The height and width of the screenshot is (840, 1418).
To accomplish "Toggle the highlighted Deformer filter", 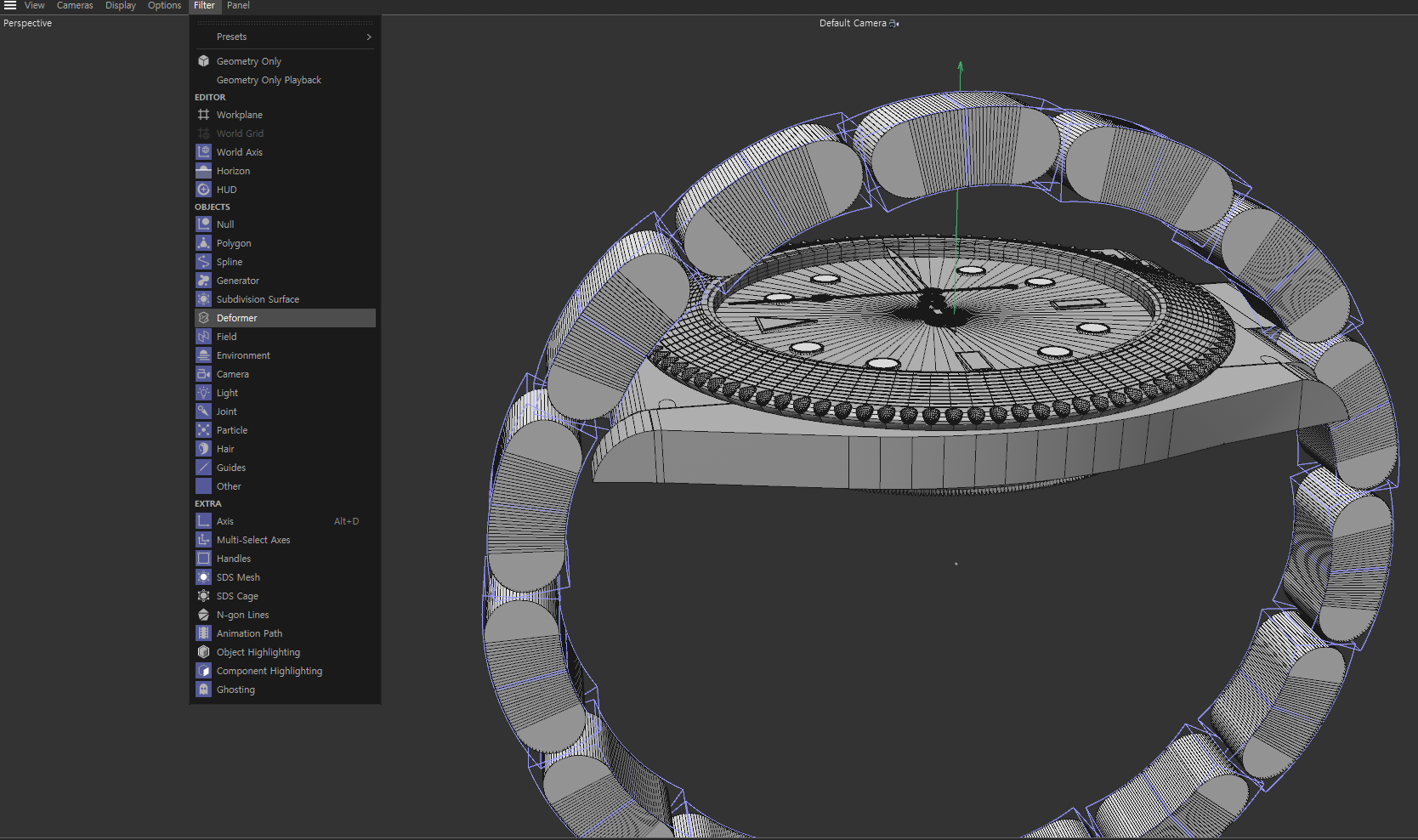I will (x=285, y=318).
